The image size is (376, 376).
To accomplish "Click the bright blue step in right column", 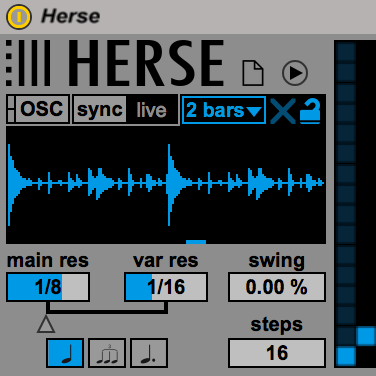I will click(366, 336).
